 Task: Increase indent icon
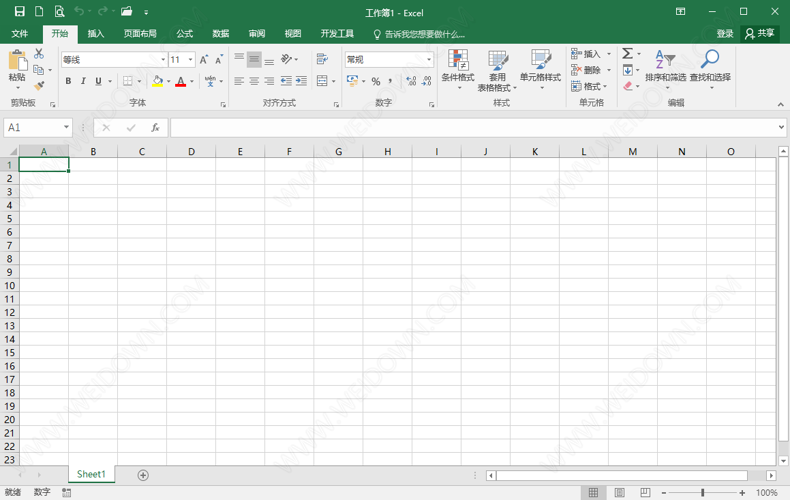pyautogui.click(x=301, y=81)
